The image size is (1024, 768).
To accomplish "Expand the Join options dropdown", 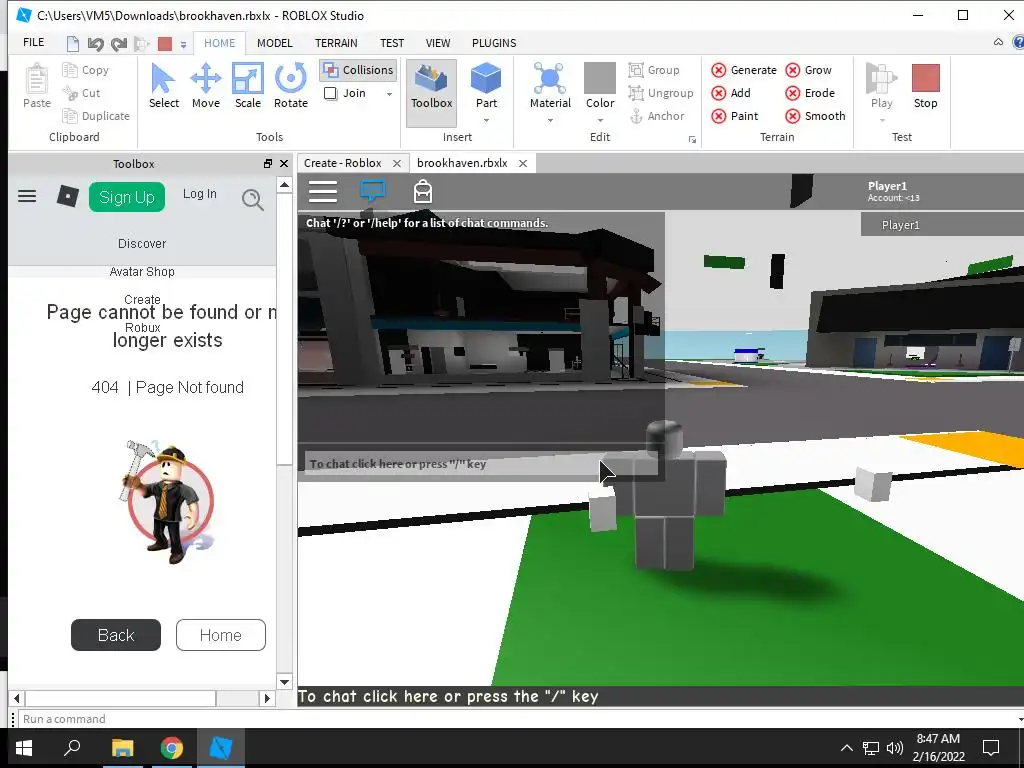I will (x=389, y=94).
